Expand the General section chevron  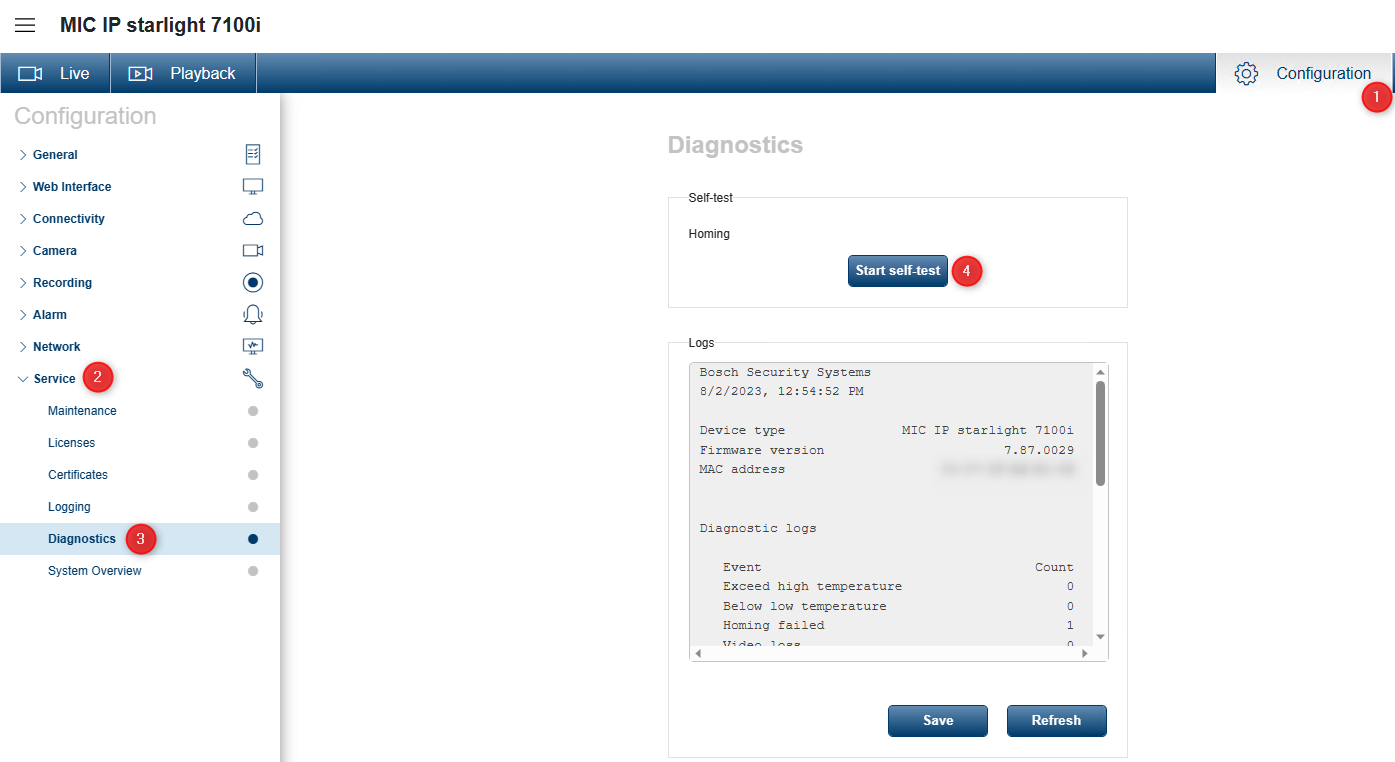pyautogui.click(x=23, y=155)
